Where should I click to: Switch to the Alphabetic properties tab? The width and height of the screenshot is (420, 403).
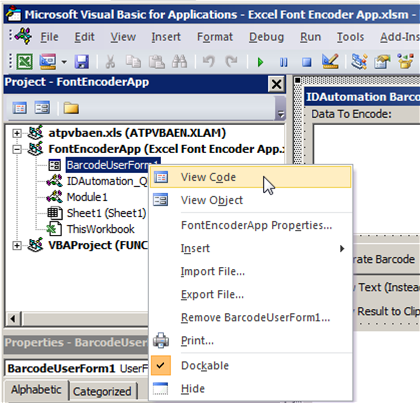(x=36, y=390)
